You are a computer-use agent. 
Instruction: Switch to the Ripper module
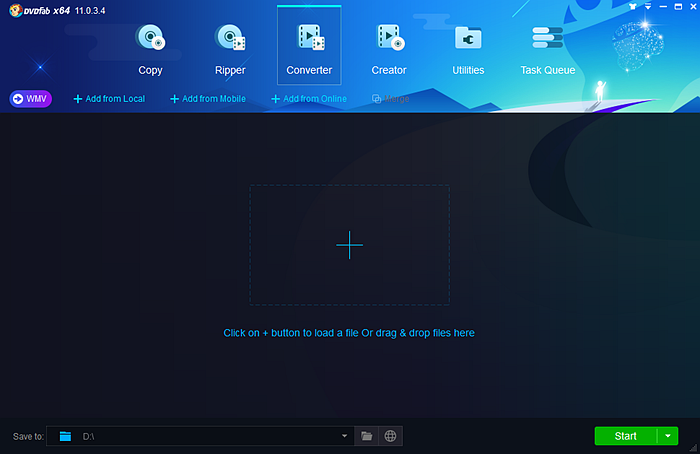230,48
